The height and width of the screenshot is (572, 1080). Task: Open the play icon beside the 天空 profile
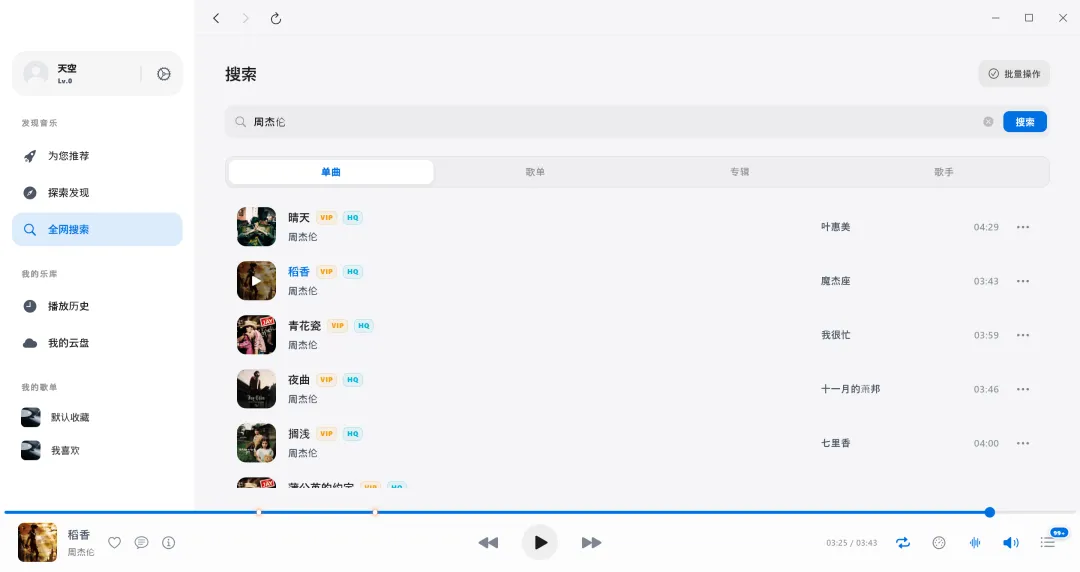tap(164, 74)
